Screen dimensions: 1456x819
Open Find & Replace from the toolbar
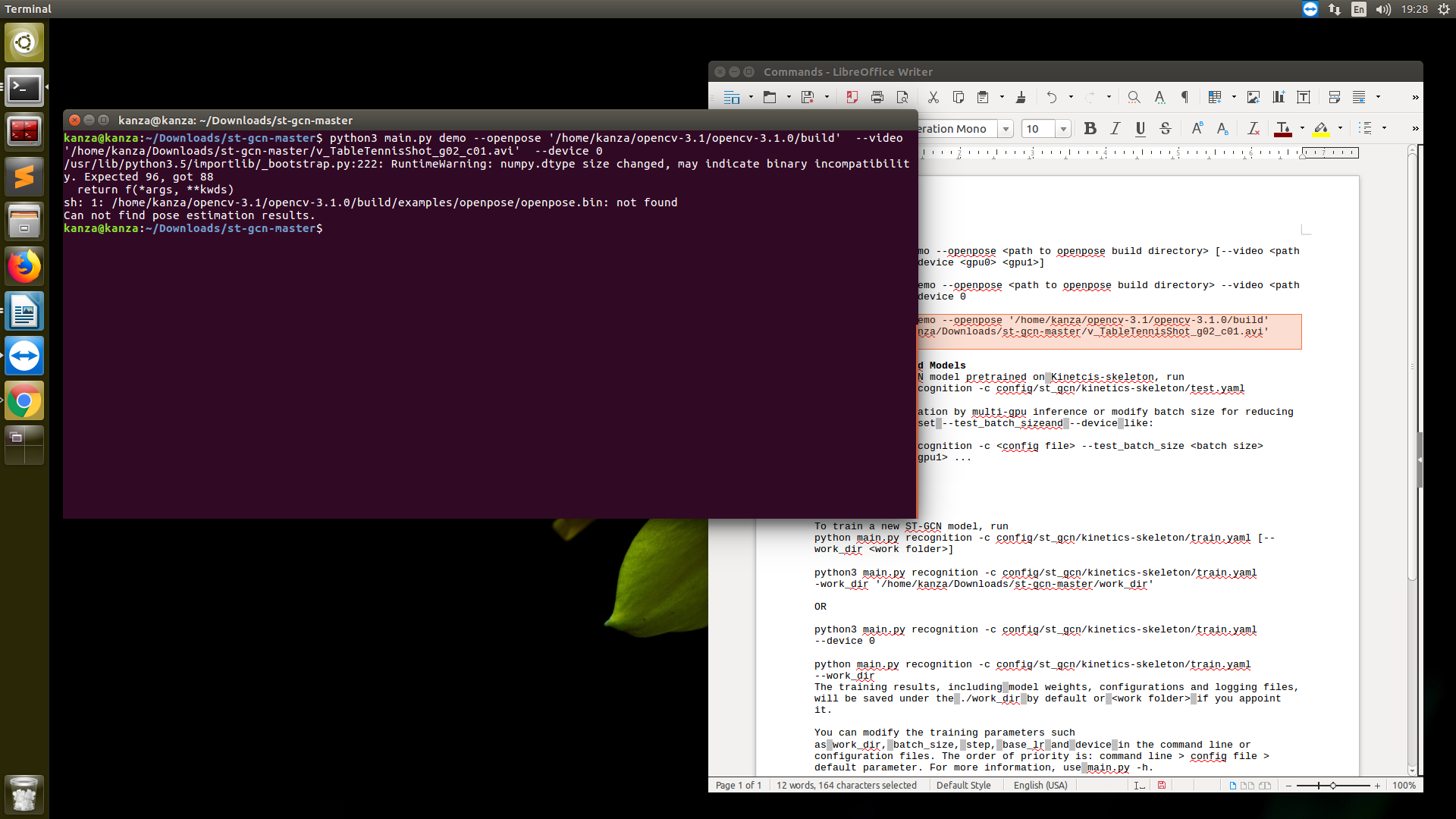click(x=1133, y=97)
